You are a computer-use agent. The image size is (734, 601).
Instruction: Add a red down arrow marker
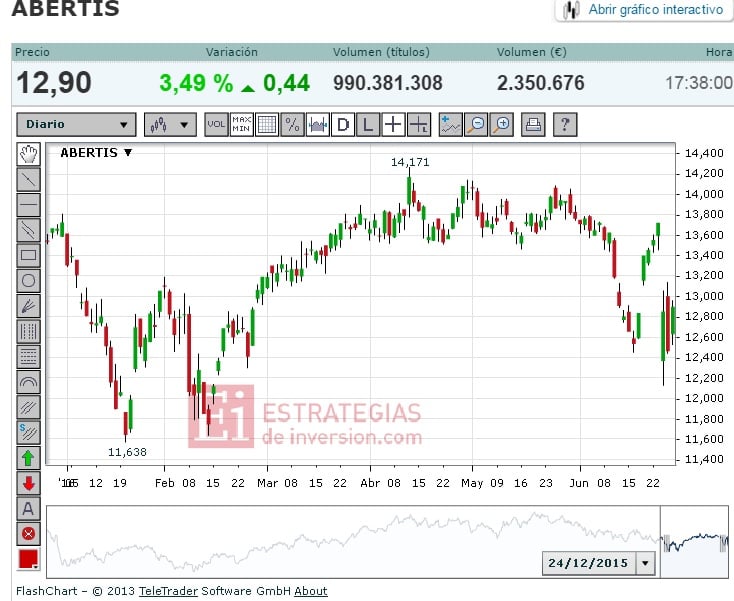29,483
